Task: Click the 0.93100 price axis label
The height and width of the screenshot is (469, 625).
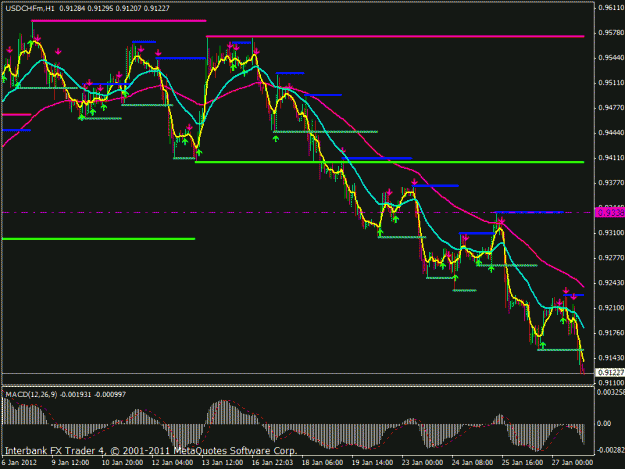Action: (611, 233)
